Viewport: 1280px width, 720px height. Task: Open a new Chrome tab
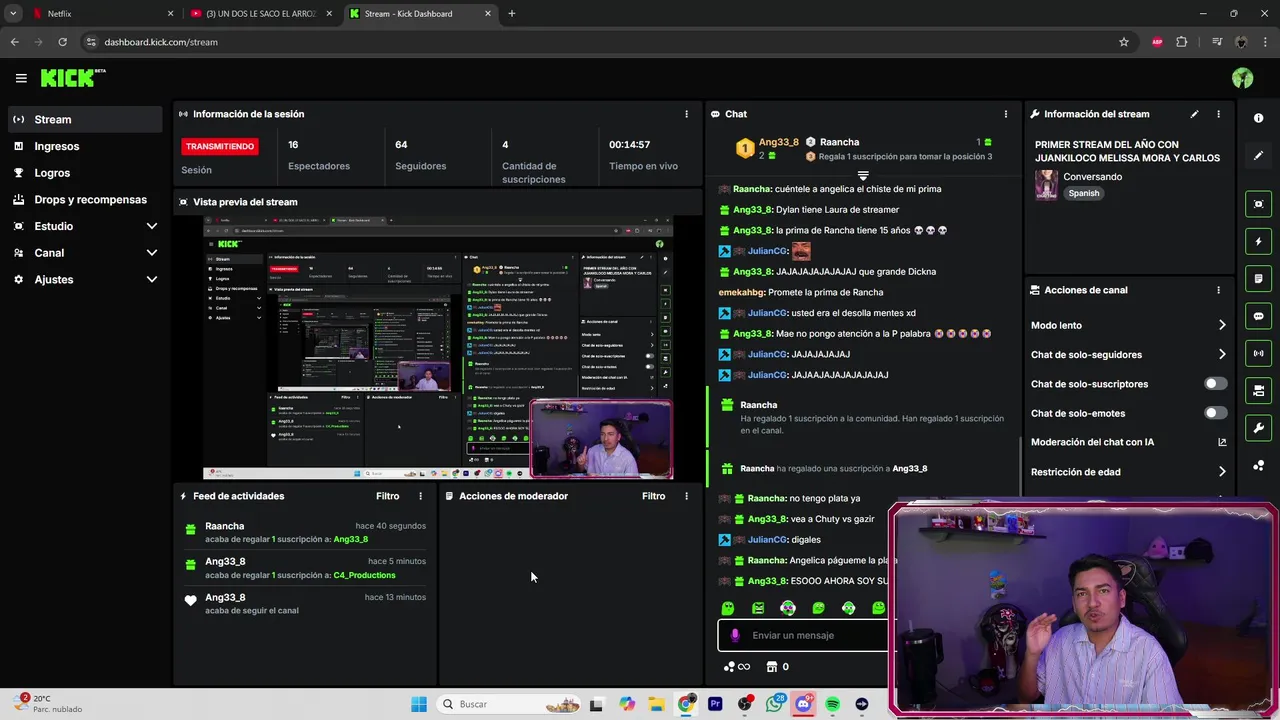512,13
